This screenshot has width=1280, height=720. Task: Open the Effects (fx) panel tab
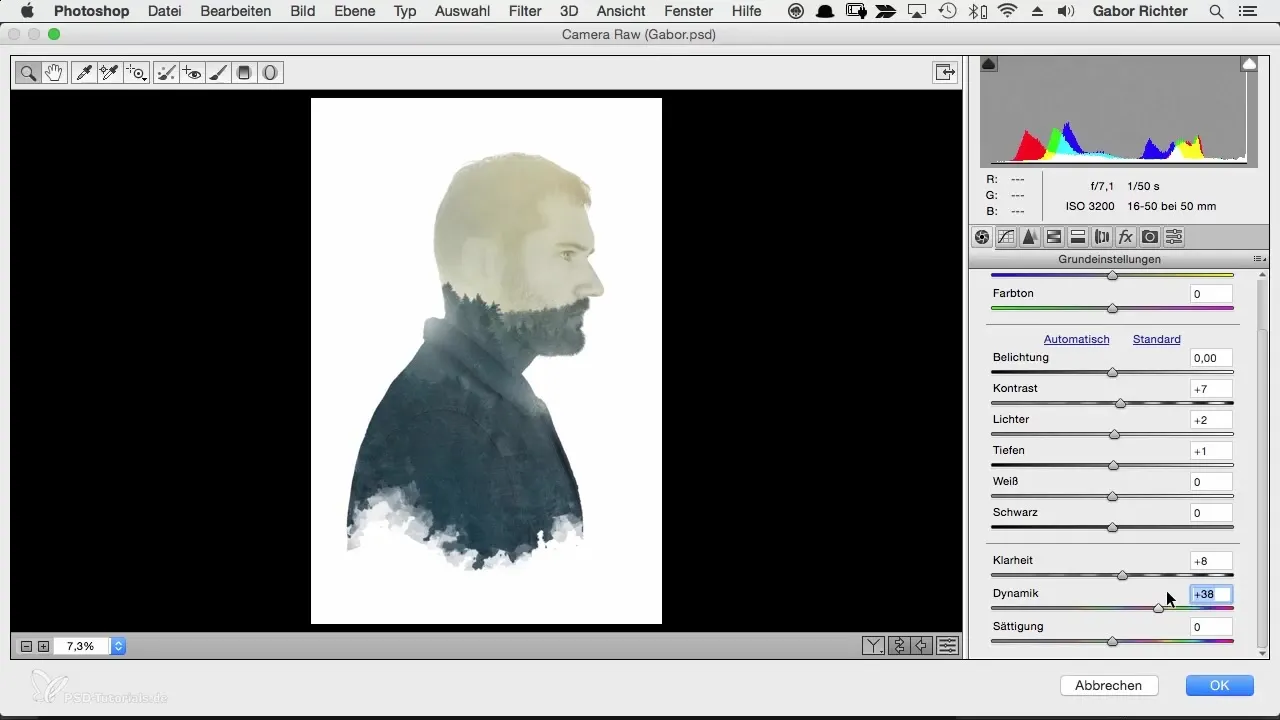(x=1126, y=237)
